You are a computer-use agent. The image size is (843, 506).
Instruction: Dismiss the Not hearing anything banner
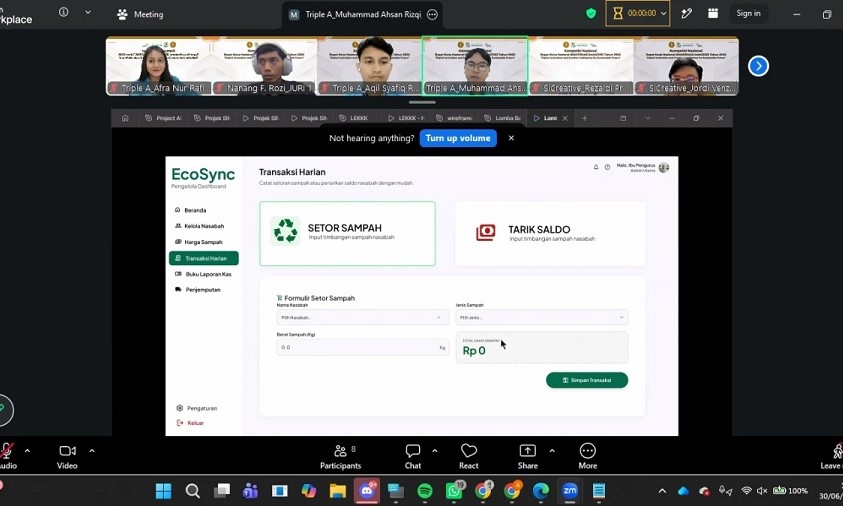point(511,138)
